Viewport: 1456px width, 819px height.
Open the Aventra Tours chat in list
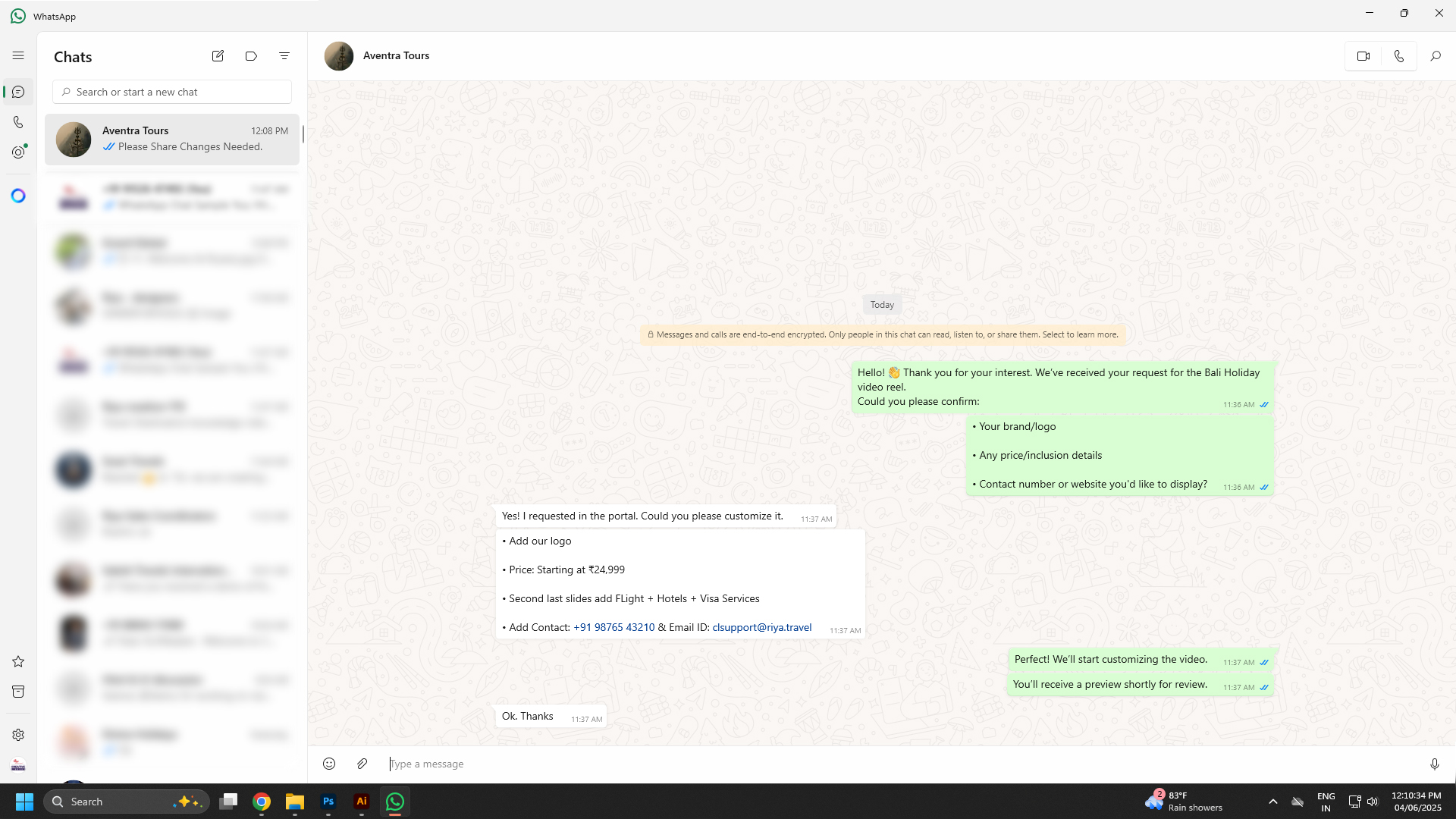(172, 140)
